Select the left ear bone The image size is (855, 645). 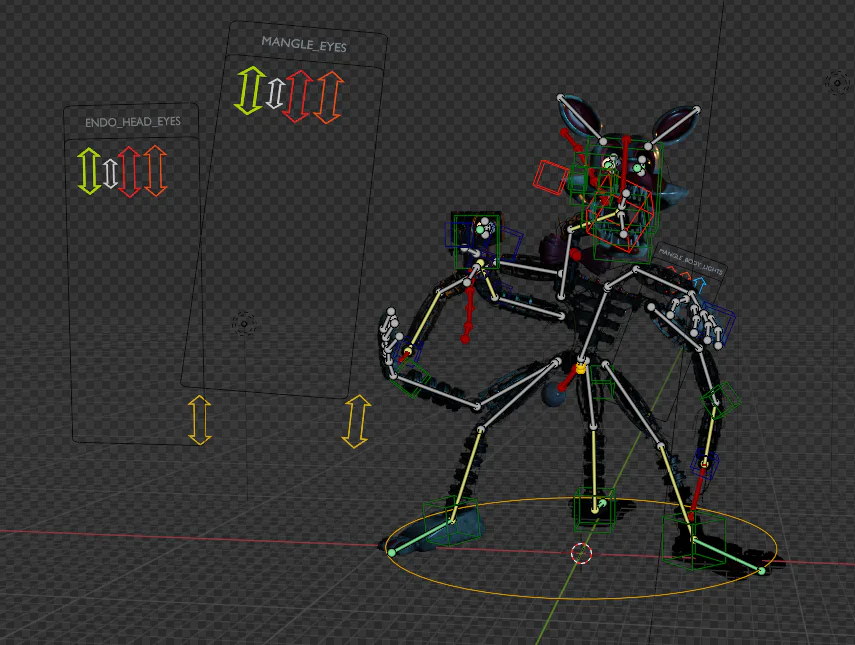(581, 119)
